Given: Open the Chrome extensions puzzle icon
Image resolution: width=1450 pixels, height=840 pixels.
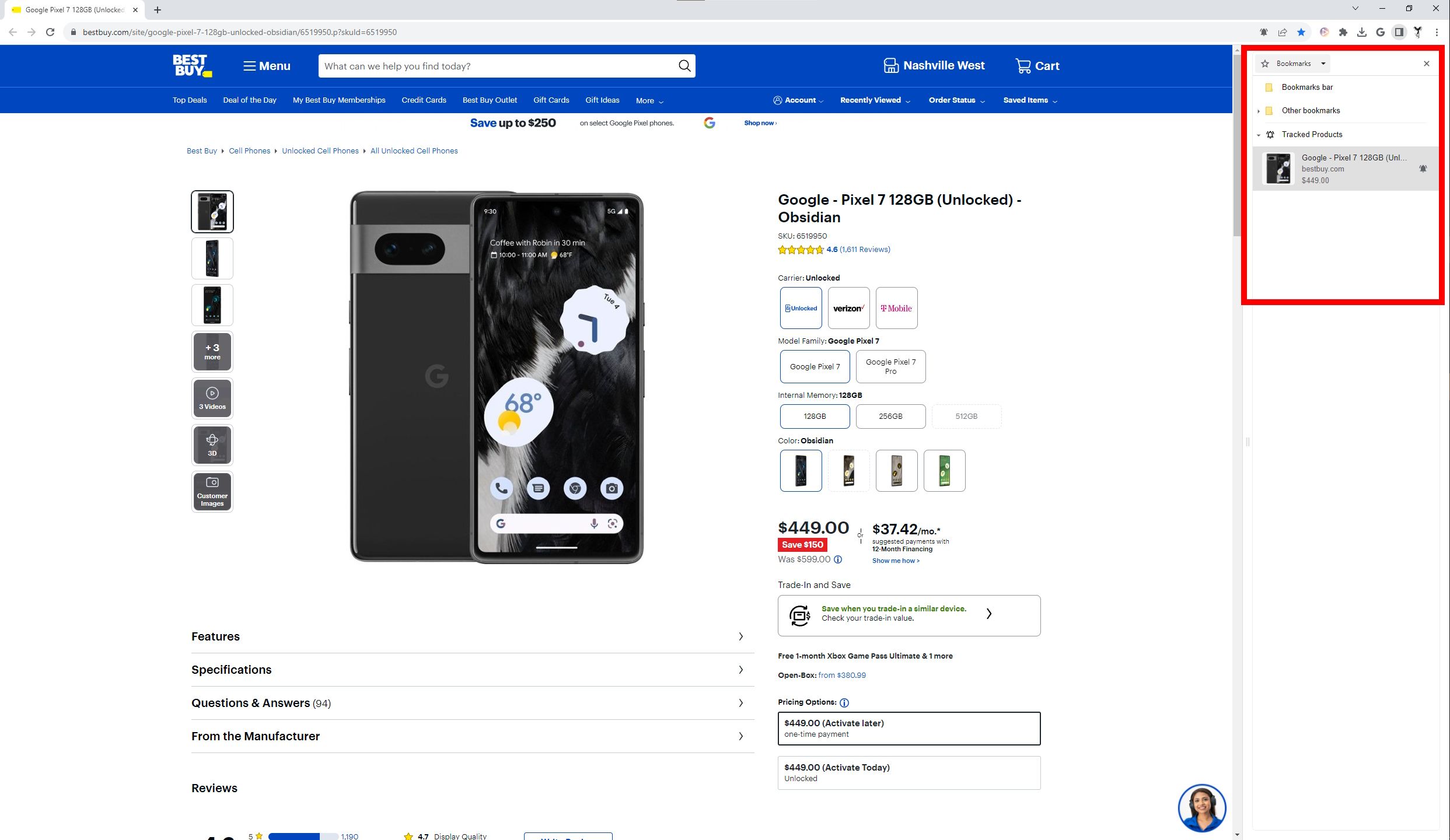Looking at the screenshot, I should 1343,32.
